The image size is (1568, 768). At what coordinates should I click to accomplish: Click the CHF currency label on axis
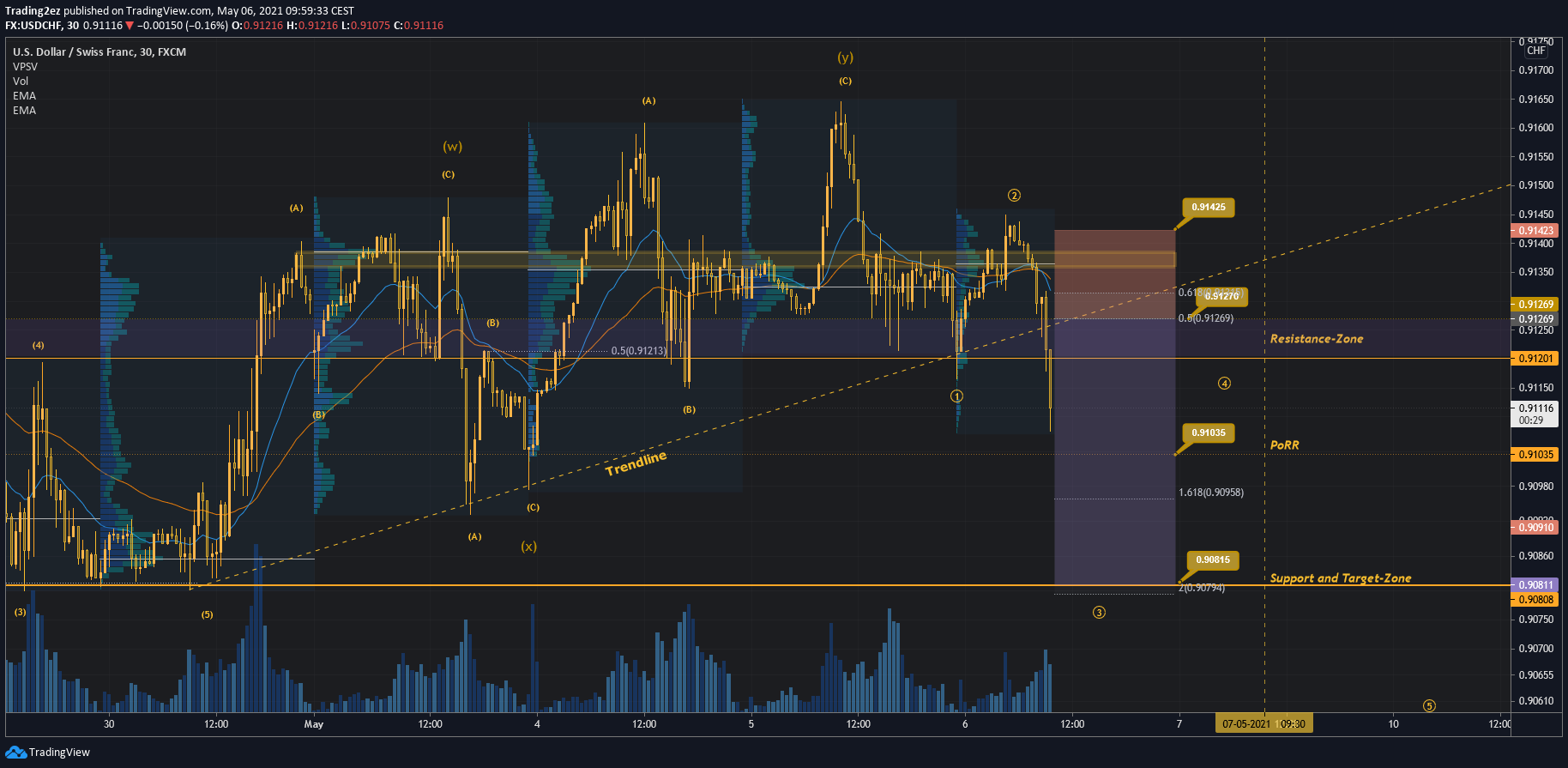1535,51
